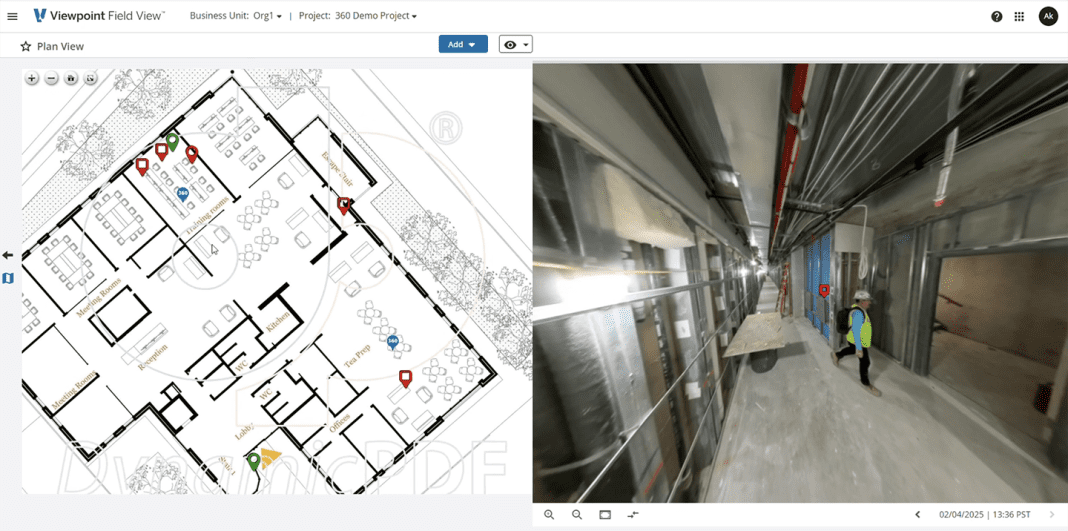Open the AK user profile menu
1068x531 pixels.
[x=1047, y=16]
